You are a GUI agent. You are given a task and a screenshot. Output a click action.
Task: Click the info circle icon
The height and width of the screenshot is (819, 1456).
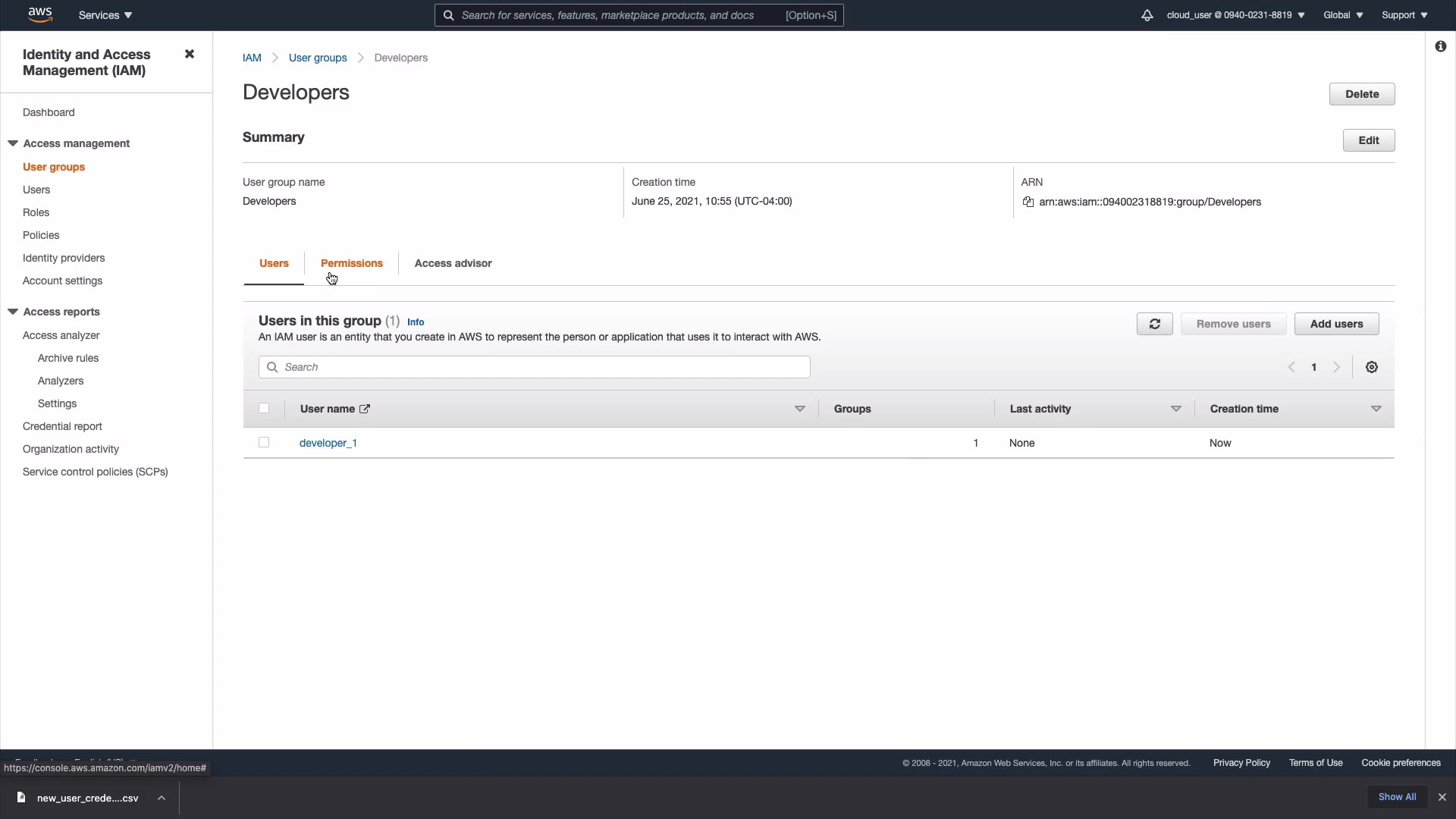[1440, 46]
